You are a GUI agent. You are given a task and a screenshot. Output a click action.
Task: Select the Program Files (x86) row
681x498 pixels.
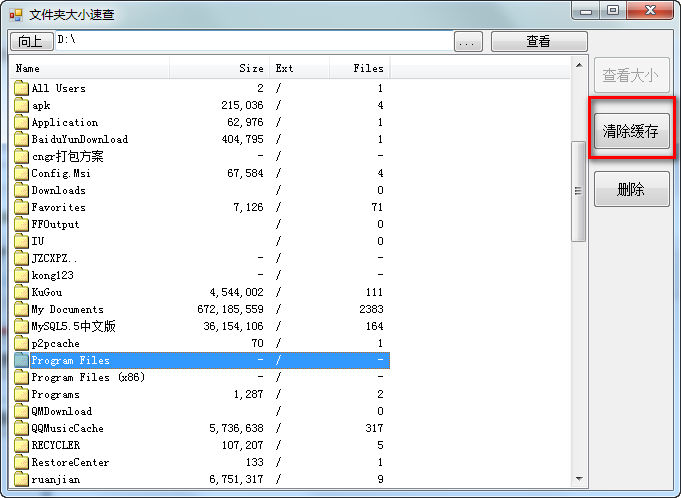(200, 377)
